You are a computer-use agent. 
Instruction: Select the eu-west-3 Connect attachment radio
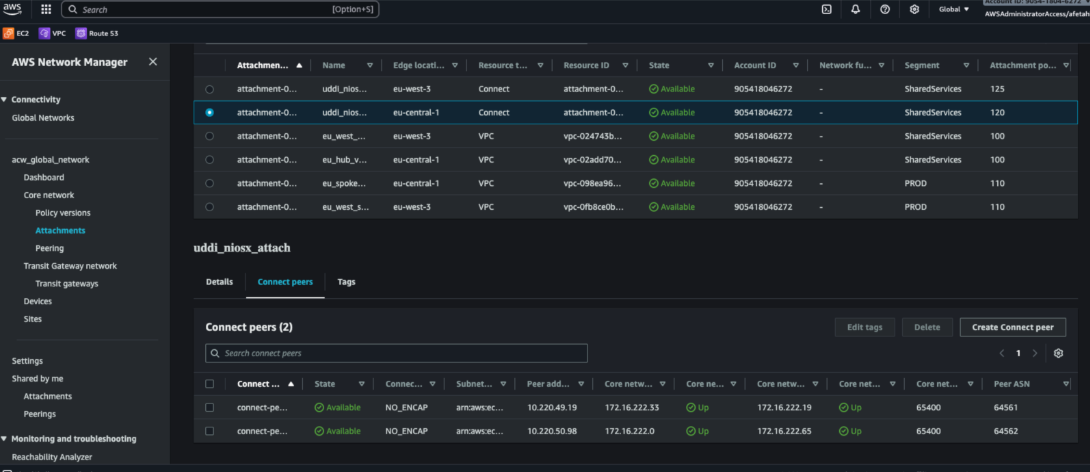pos(209,89)
